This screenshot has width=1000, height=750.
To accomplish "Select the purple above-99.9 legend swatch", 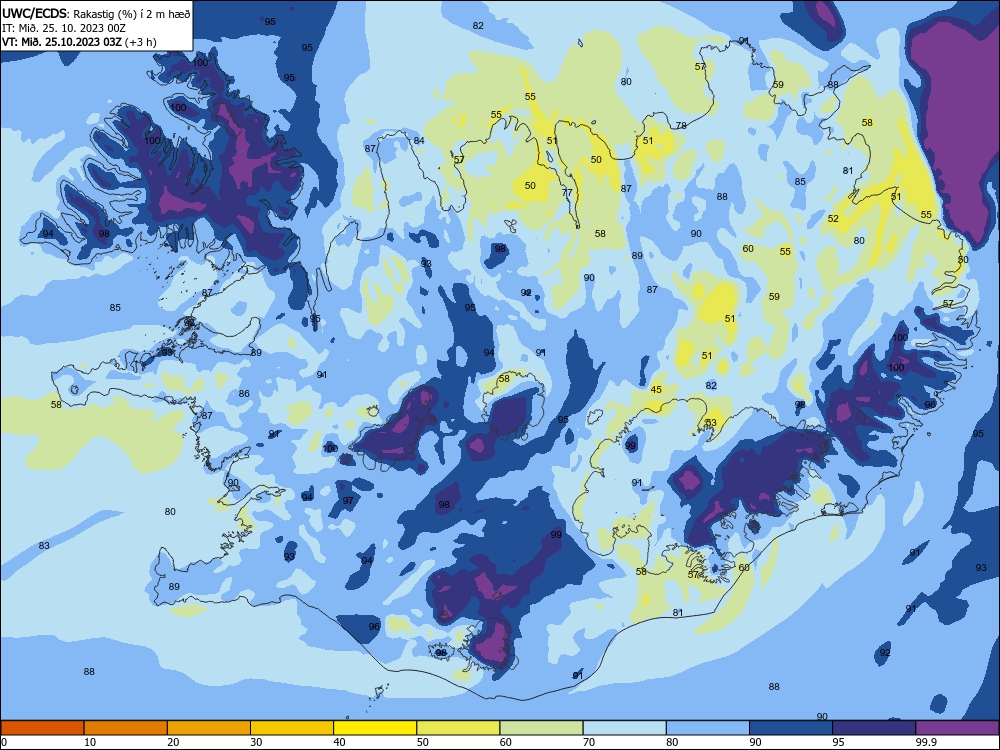I will coord(957,728).
